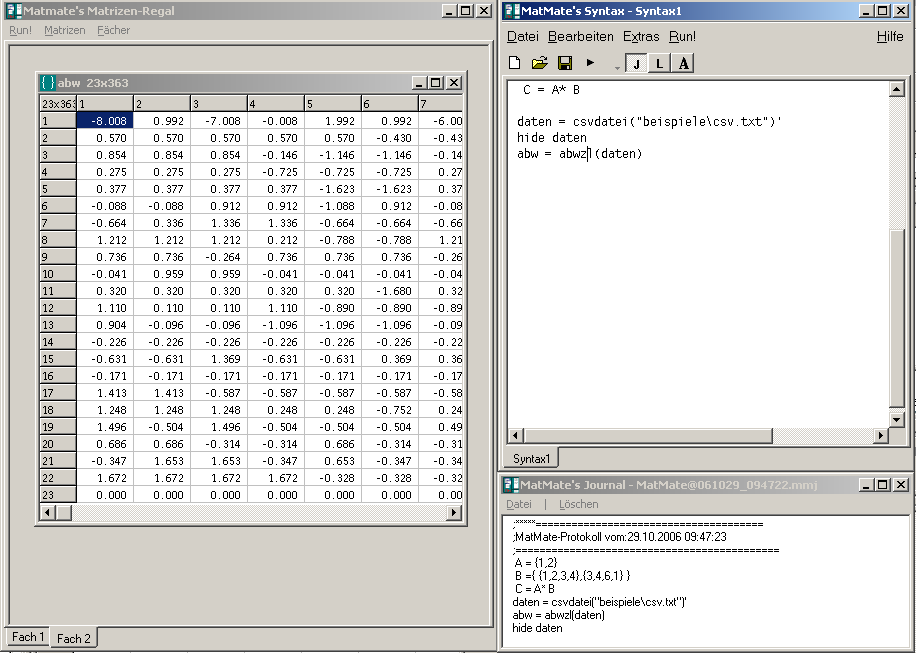Viewport: 916px width, 653px height.
Task: Save syntax using the floppy disk icon
Action: 565,63
